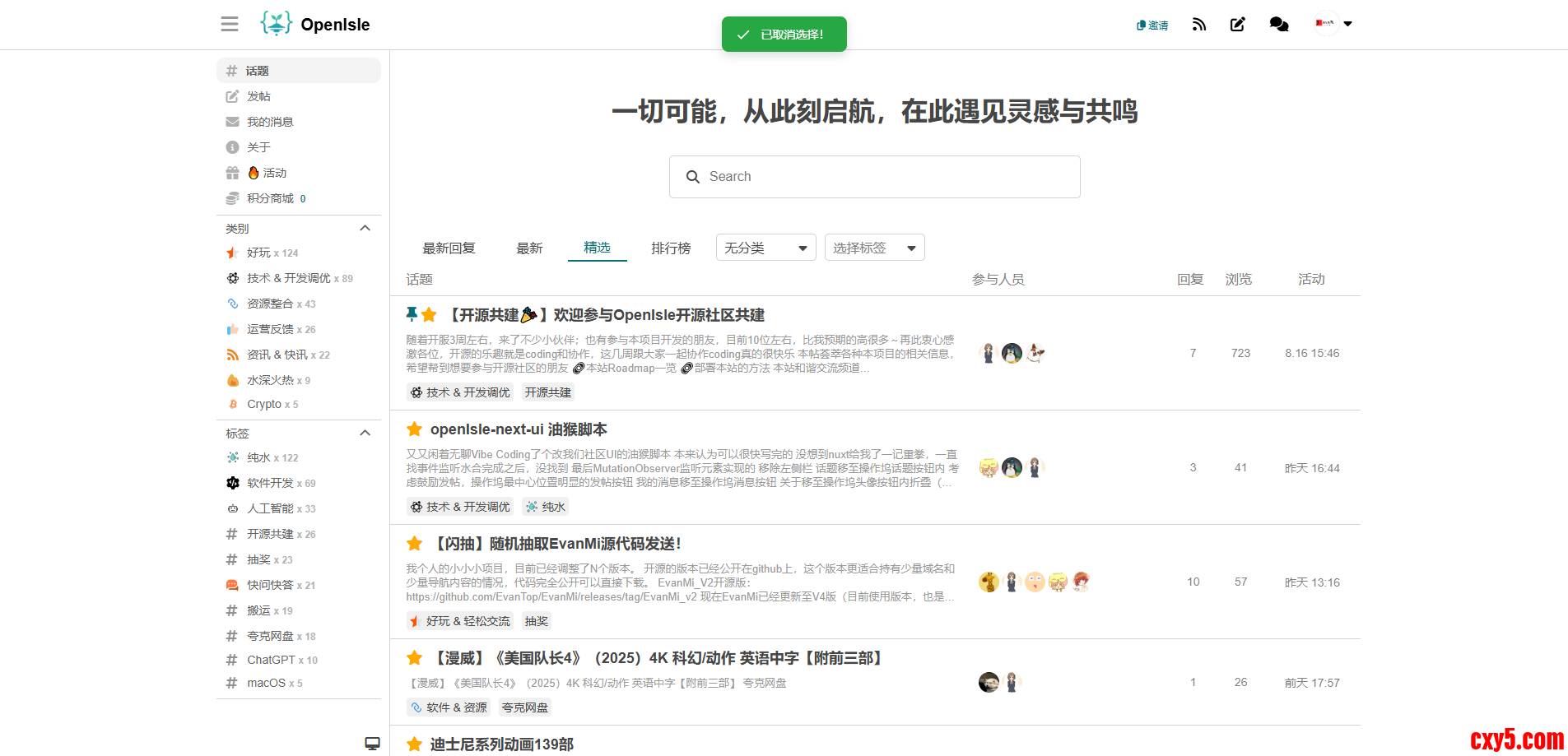The image size is (1568, 756).
Task: Click the OpenIsle logo icon
Action: [x=276, y=24]
